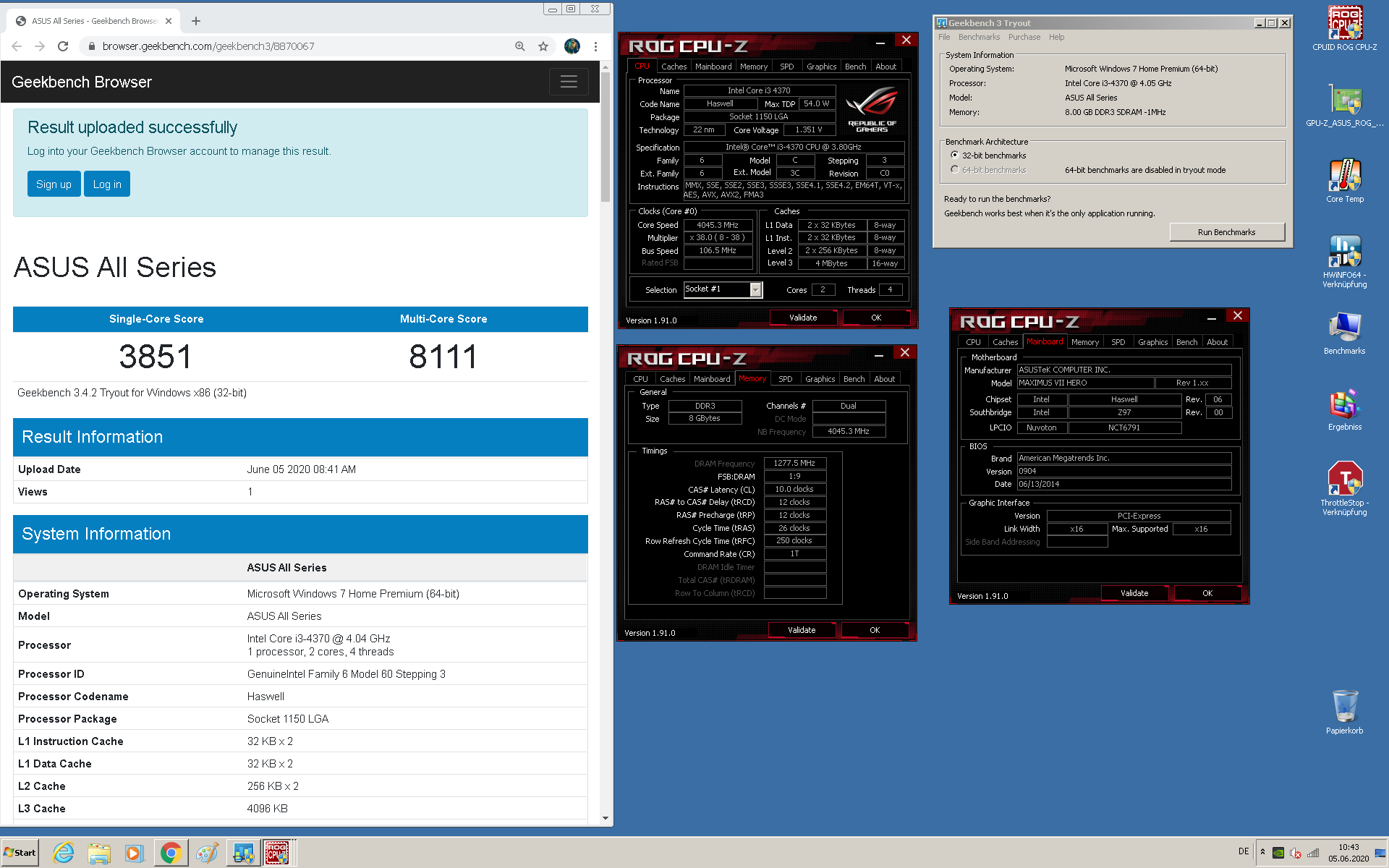Screen dimensions: 1389x868
Task: Click the Windows Start button
Action: coord(20,853)
